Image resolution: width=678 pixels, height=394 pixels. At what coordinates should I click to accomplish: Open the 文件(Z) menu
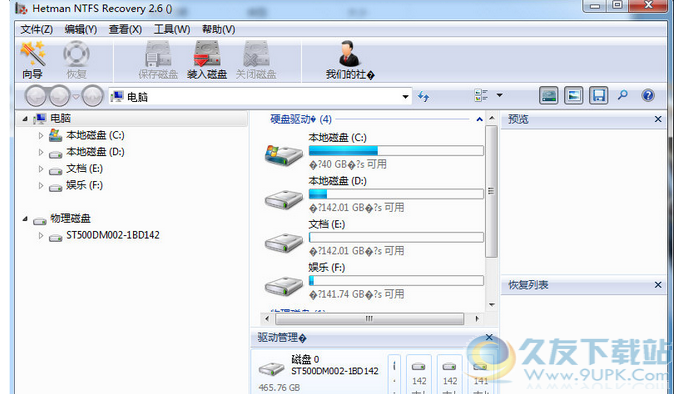tap(37, 29)
